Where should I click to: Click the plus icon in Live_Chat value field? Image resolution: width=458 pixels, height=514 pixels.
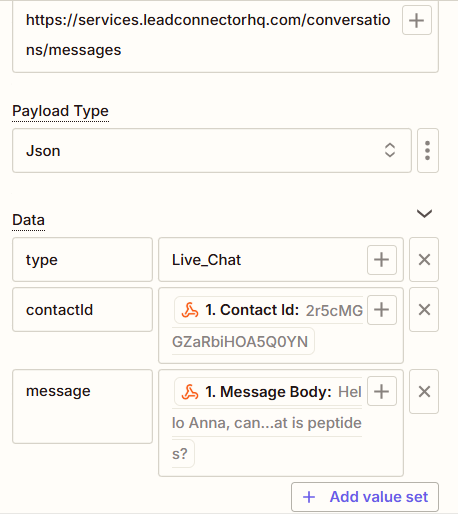pos(382,260)
